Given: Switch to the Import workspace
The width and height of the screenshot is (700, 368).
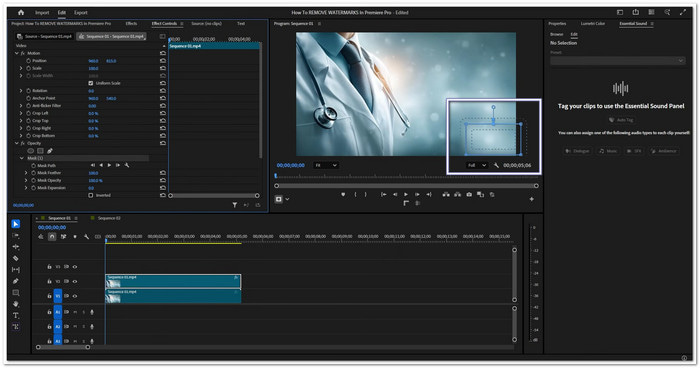Looking at the screenshot, I should pos(42,13).
